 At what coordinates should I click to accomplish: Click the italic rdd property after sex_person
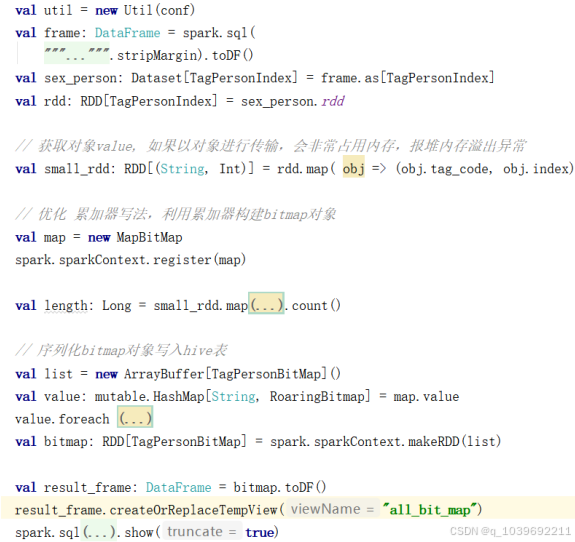point(333,101)
